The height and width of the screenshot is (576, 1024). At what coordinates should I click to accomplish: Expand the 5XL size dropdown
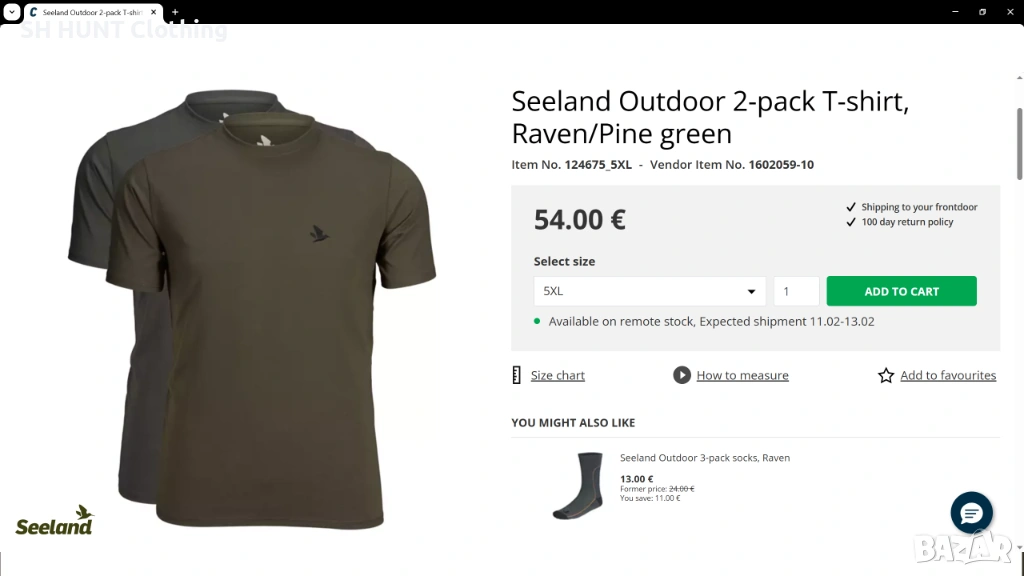[650, 291]
